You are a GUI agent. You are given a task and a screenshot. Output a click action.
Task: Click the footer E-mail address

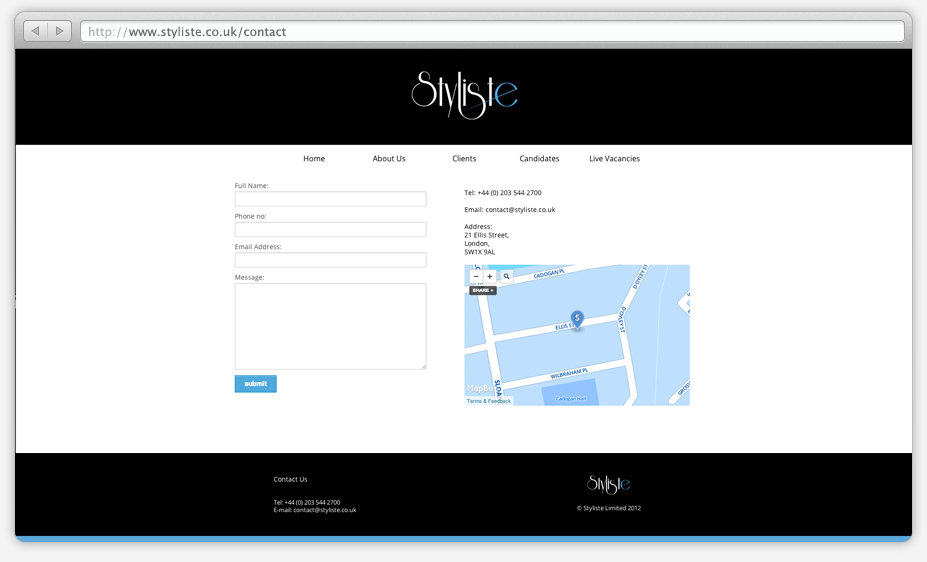(315, 510)
